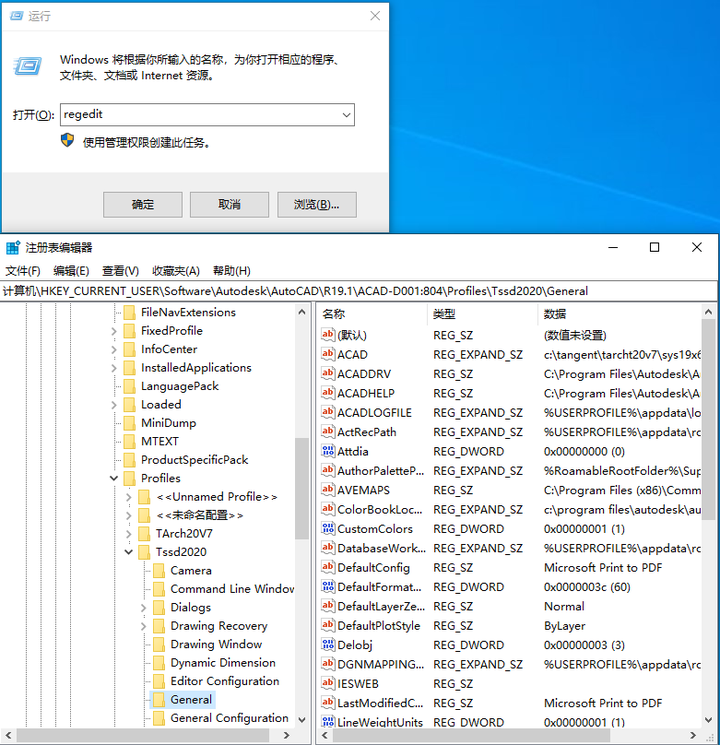This screenshot has width=720, height=745.
Task: Click the ACADDRV string value icon
Action: [x=327, y=374]
